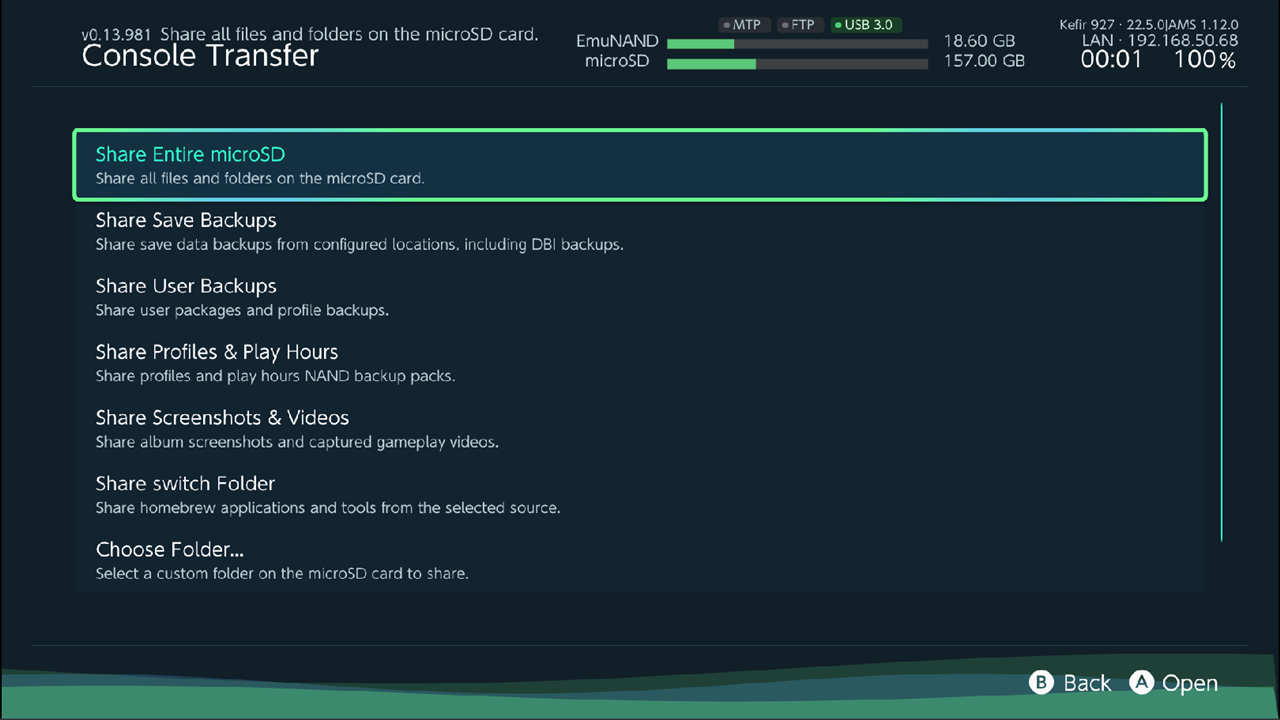The image size is (1280, 720).
Task: Select the Share Entire microSD option
Action: click(640, 165)
